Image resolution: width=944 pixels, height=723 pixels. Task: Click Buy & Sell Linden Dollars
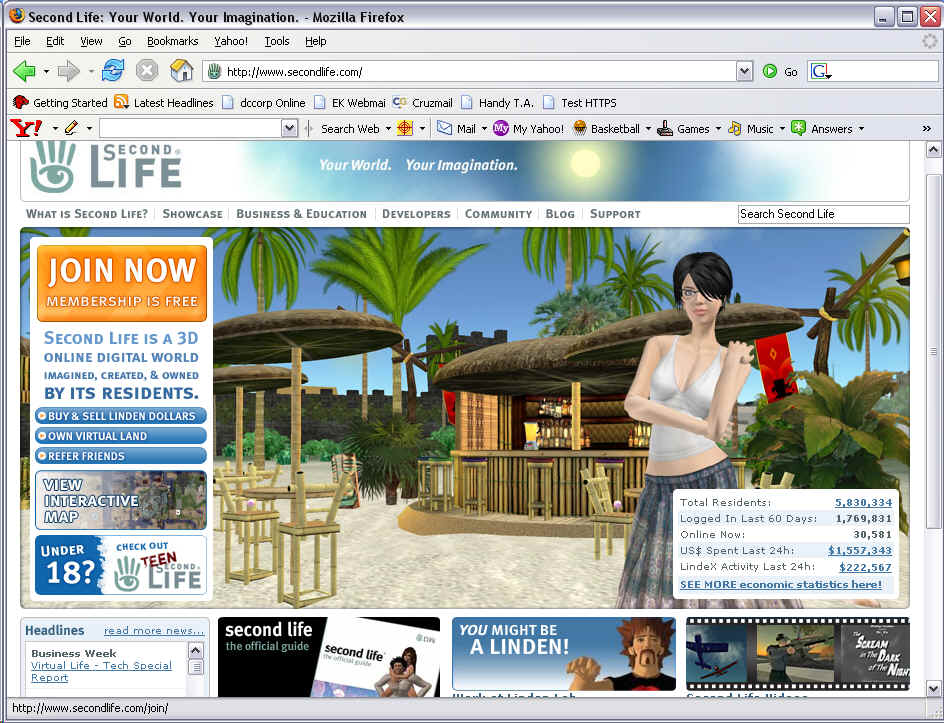click(x=121, y=416)
